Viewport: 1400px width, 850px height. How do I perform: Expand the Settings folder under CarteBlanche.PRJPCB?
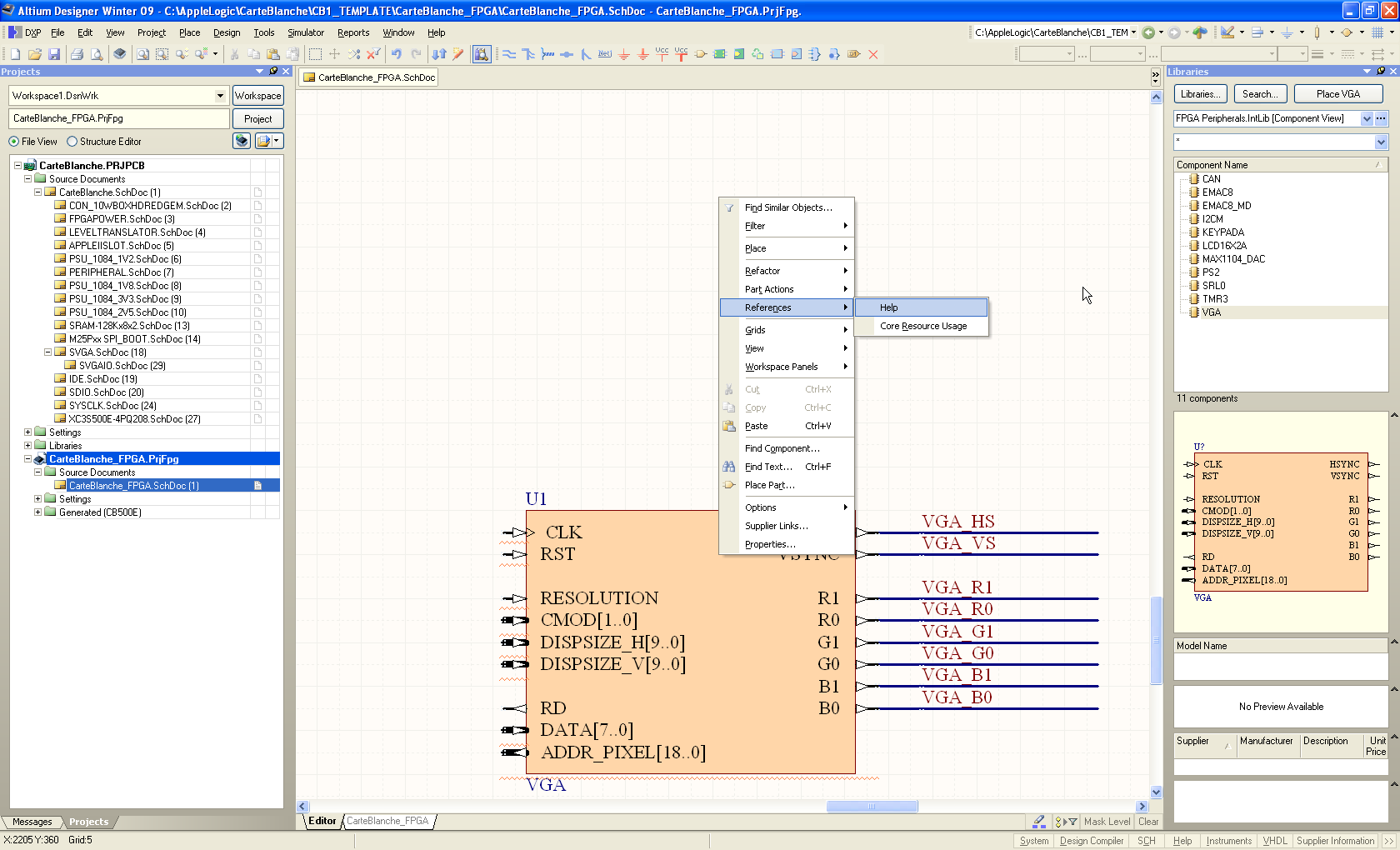click(27, 432)
